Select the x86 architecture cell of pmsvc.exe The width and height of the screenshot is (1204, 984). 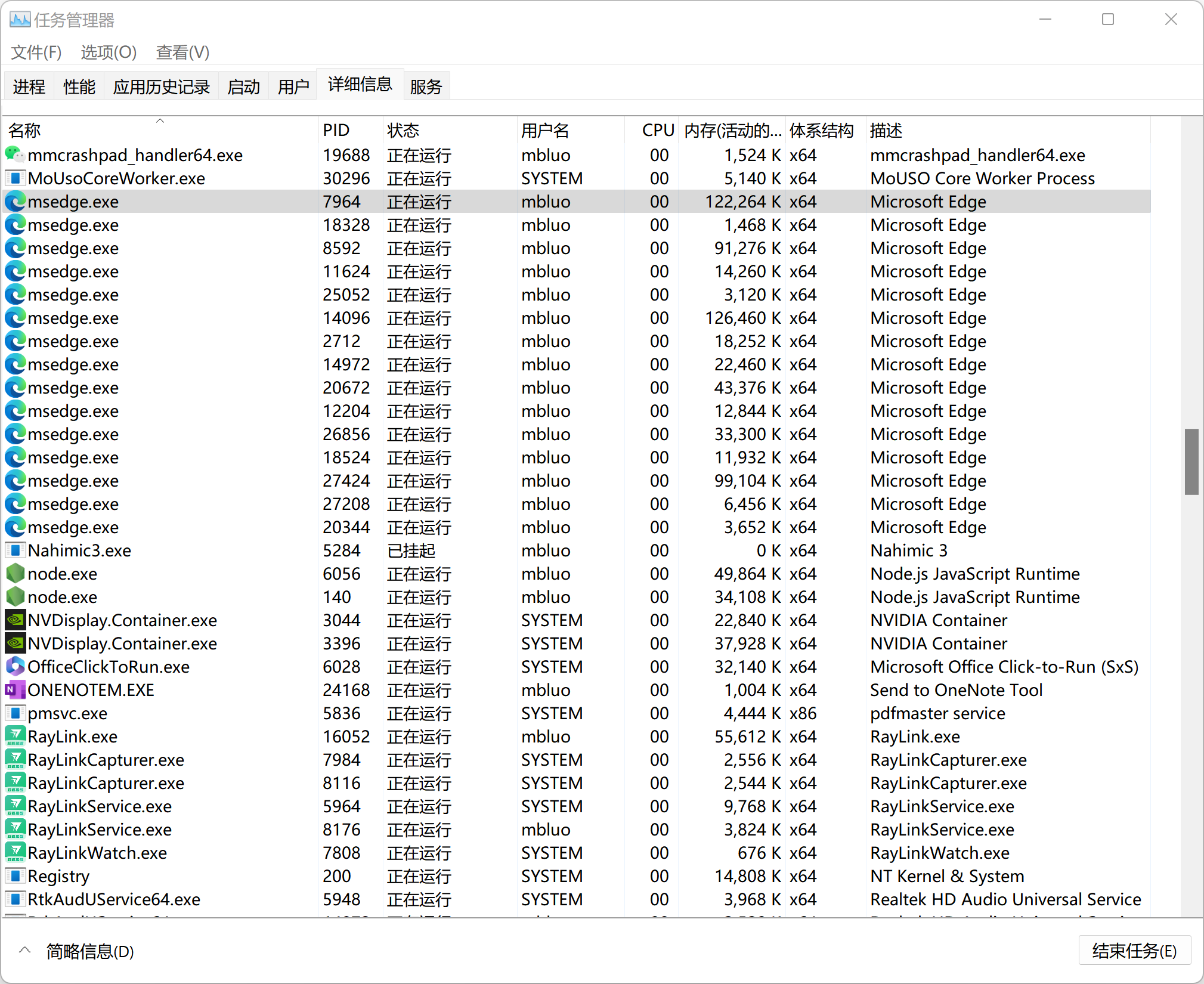tap(803, 713)
